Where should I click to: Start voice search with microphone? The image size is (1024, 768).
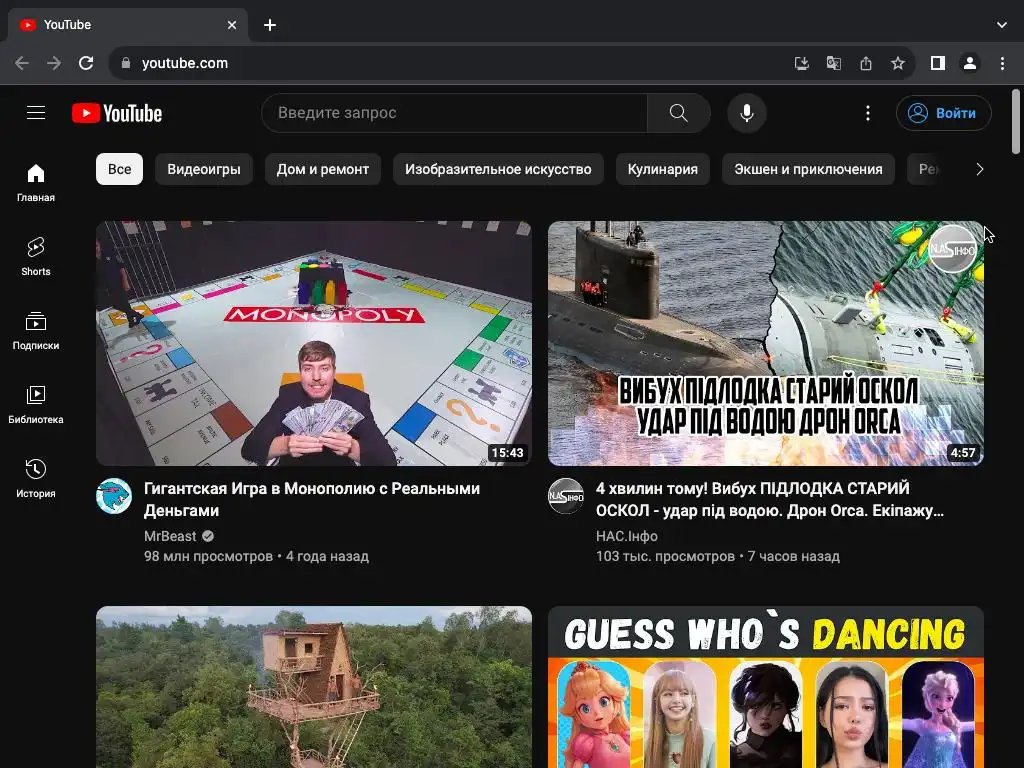[746, 113]
